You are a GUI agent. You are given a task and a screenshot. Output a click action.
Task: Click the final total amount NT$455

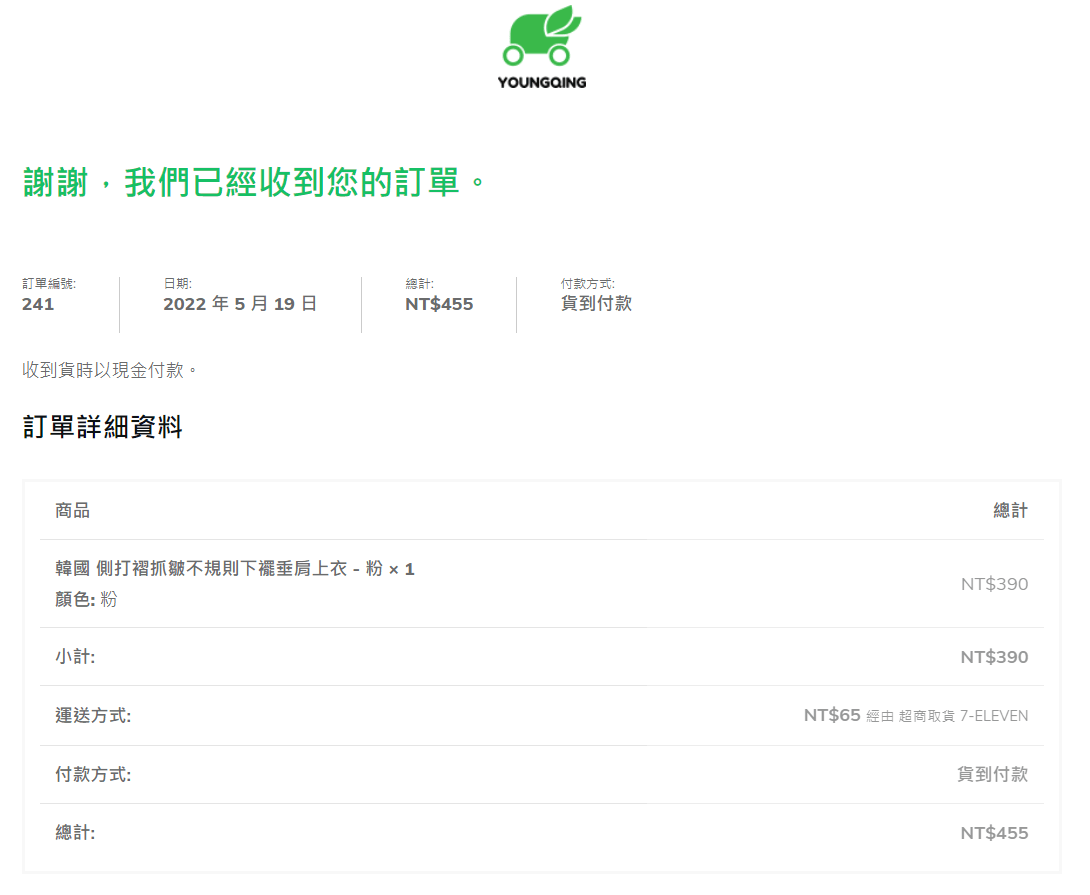994,833
